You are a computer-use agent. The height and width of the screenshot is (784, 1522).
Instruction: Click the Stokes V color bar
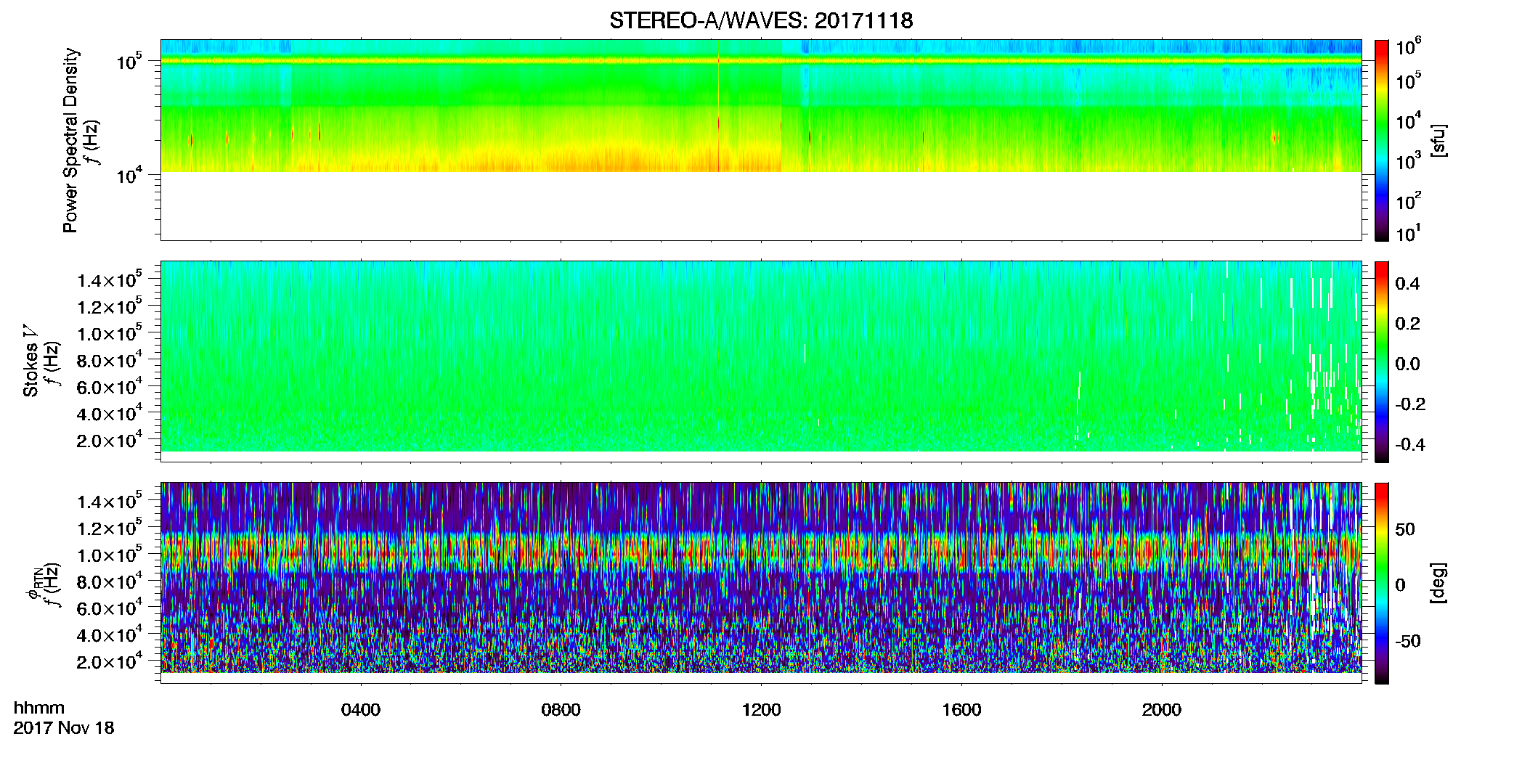click(x=1382, y=362)
